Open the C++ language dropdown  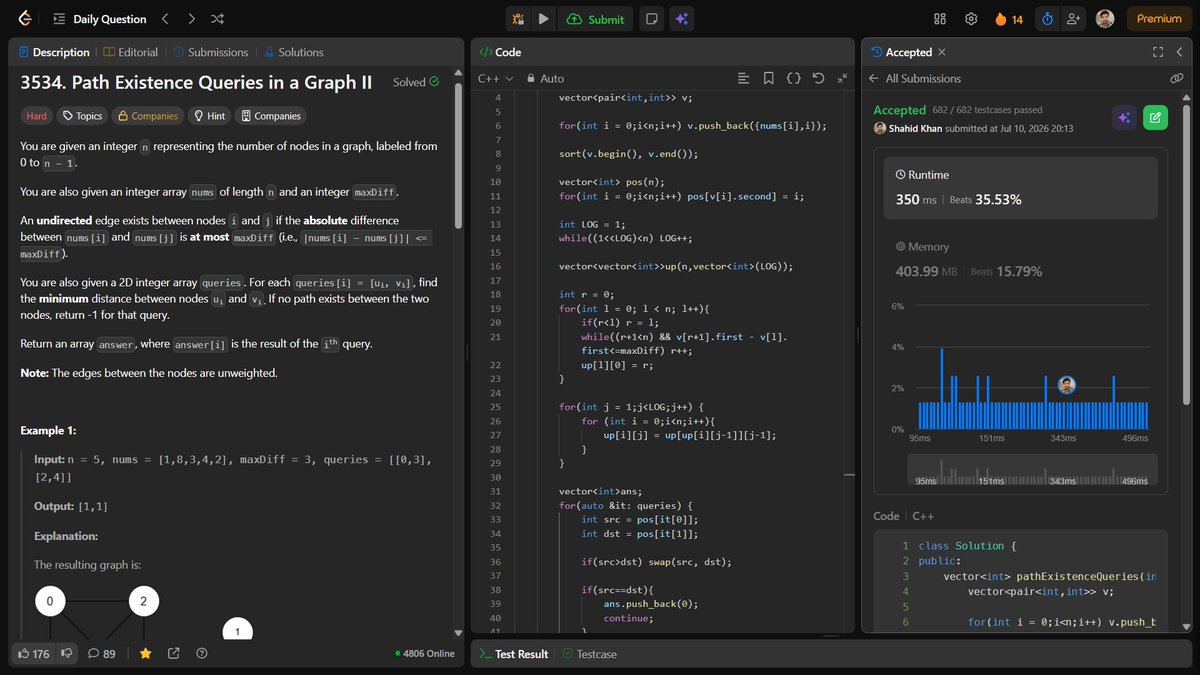495,78
